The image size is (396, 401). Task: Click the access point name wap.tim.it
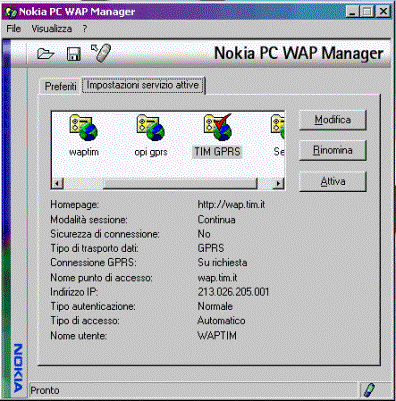point(217,277)
